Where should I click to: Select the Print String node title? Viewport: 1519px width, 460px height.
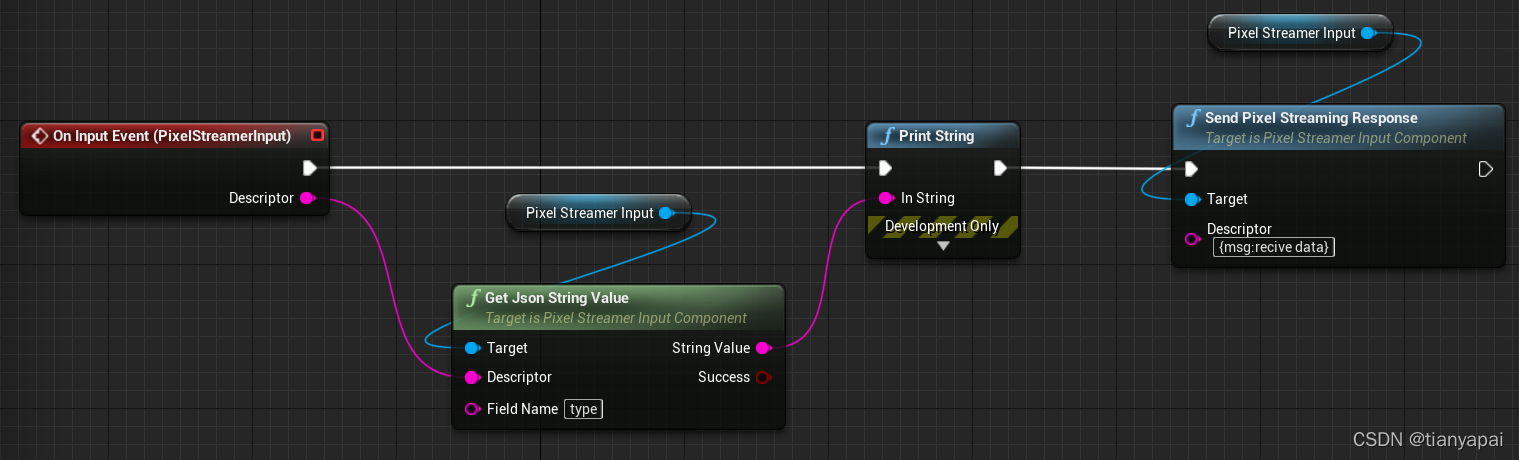click(x=937, y=135)
